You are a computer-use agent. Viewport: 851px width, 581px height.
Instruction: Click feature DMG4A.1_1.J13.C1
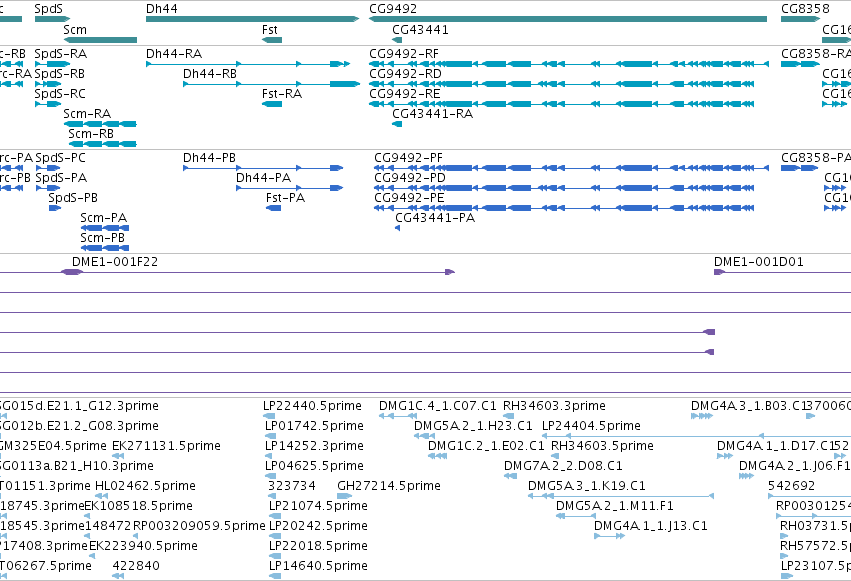(609, 536)
